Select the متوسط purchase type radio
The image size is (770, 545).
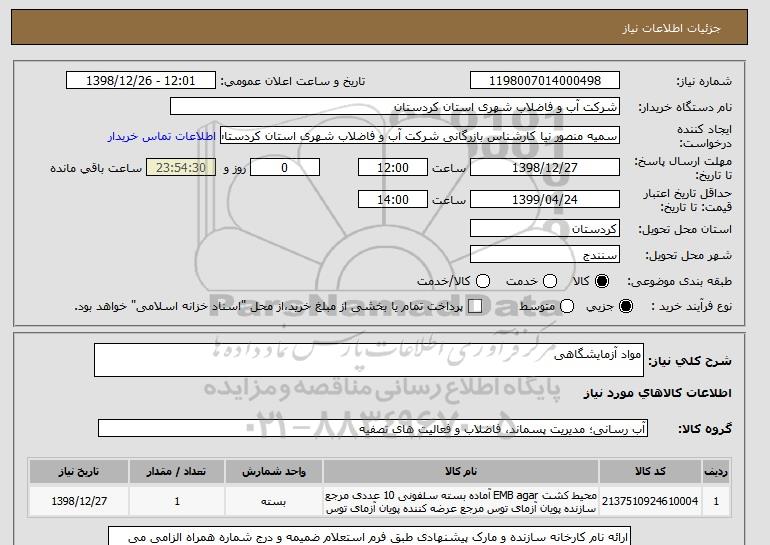pos(567,306)
